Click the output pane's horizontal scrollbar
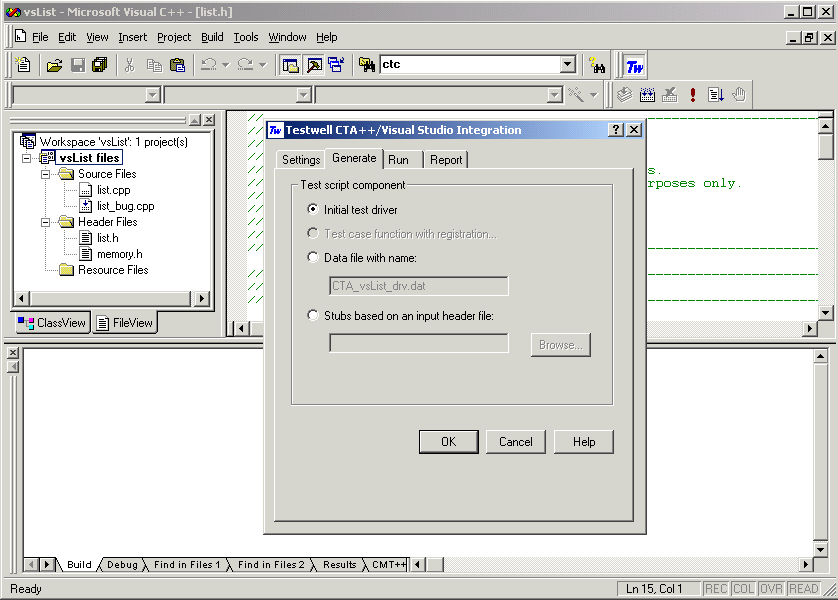 (x=600, y=565)
